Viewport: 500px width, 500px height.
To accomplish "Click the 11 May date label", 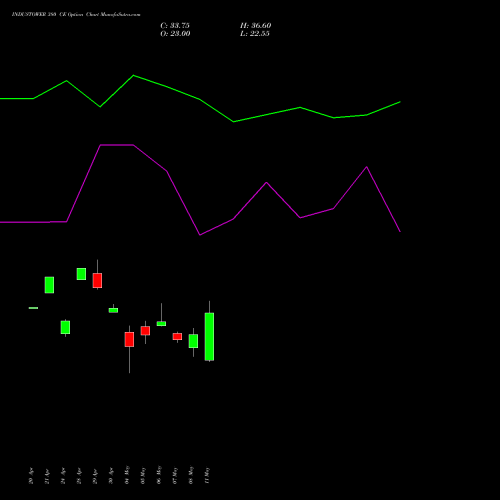I will [x=207, y=475].
